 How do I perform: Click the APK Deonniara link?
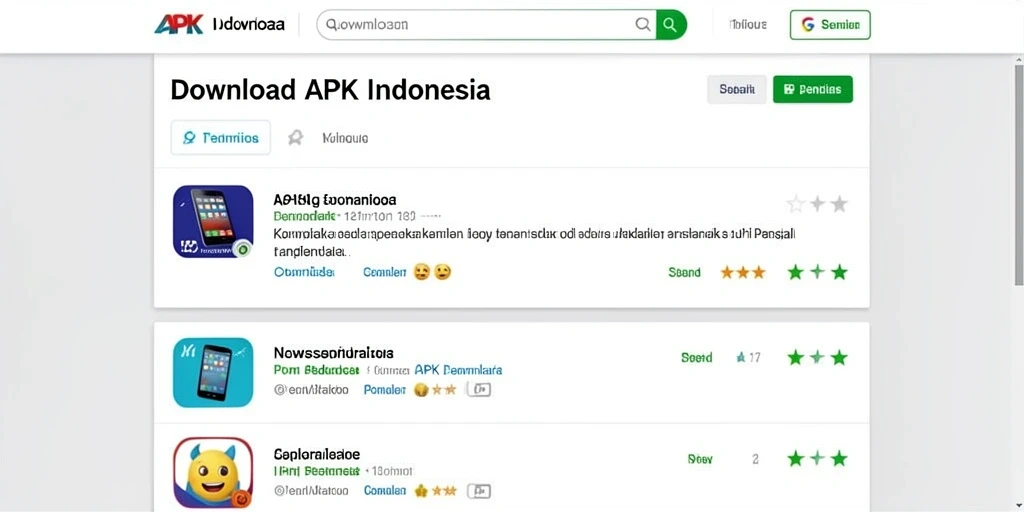click(x=458, y=370)
